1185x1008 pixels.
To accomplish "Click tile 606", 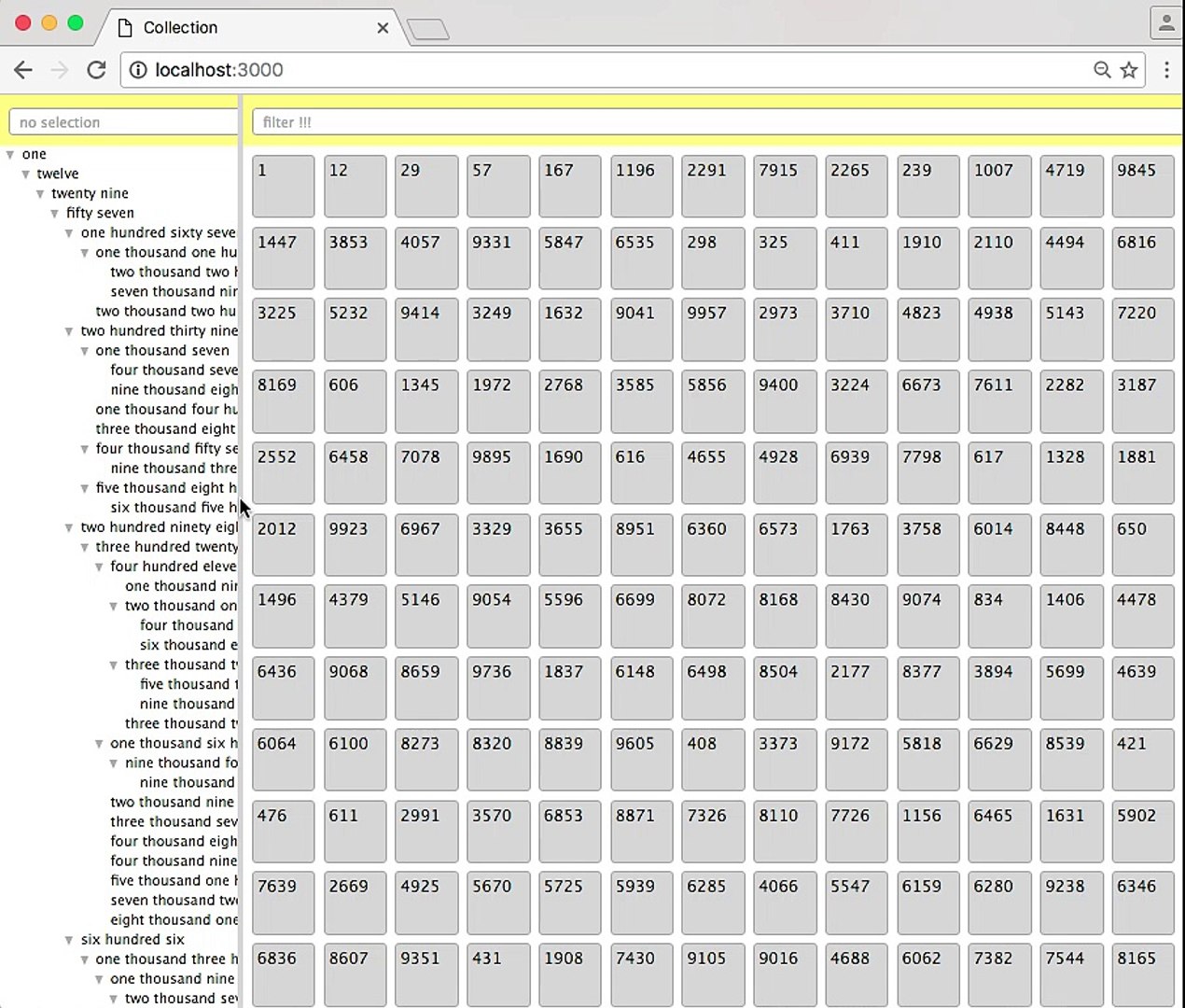I will coord(355,401).
